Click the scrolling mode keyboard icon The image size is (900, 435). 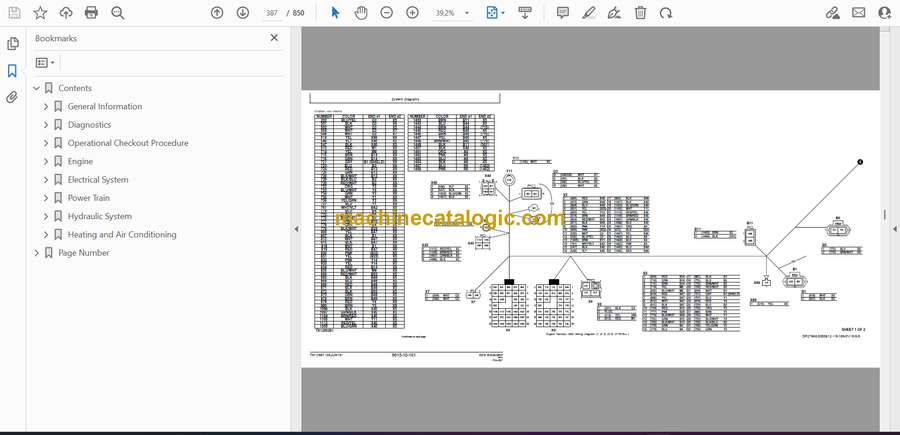tap(525, 13)
